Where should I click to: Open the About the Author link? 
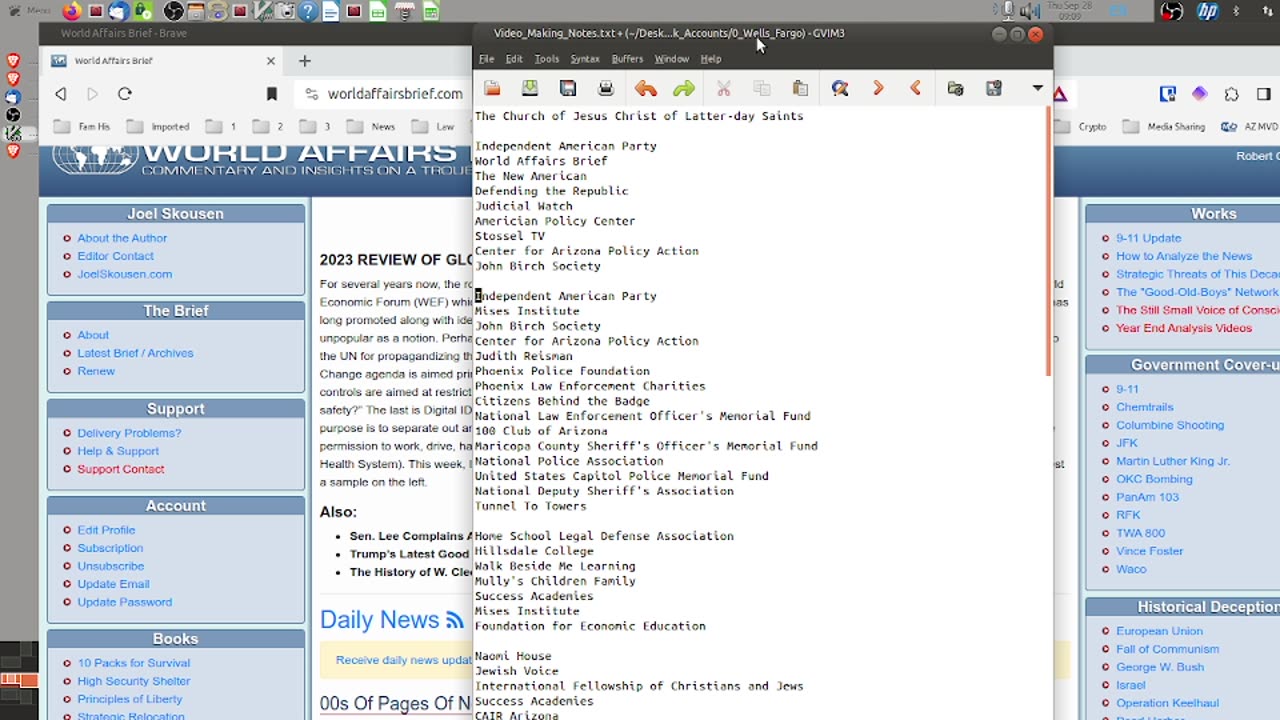click(122, 238)
